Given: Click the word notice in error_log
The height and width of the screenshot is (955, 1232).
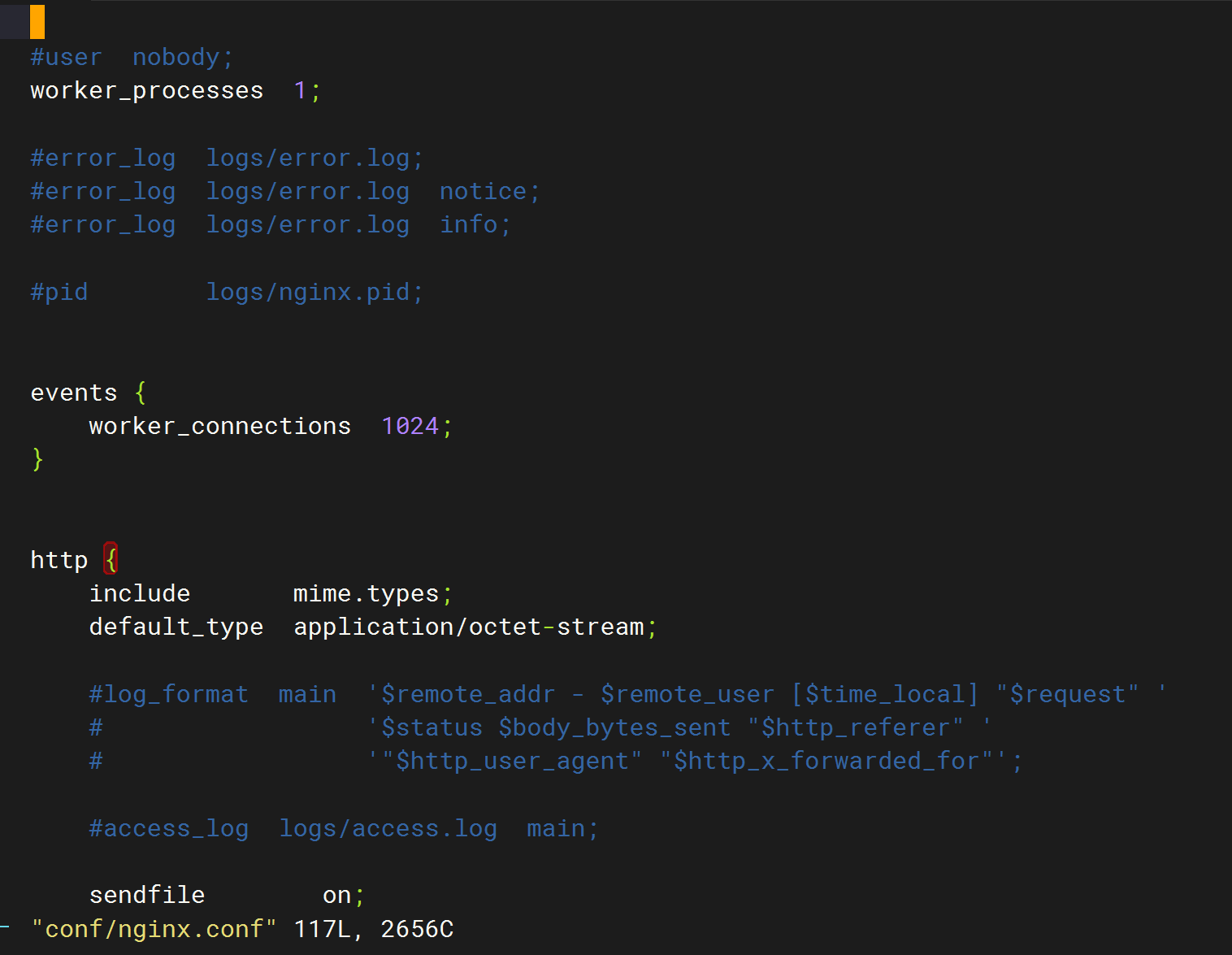Looking at the screenshot, I should pos(483,191).
